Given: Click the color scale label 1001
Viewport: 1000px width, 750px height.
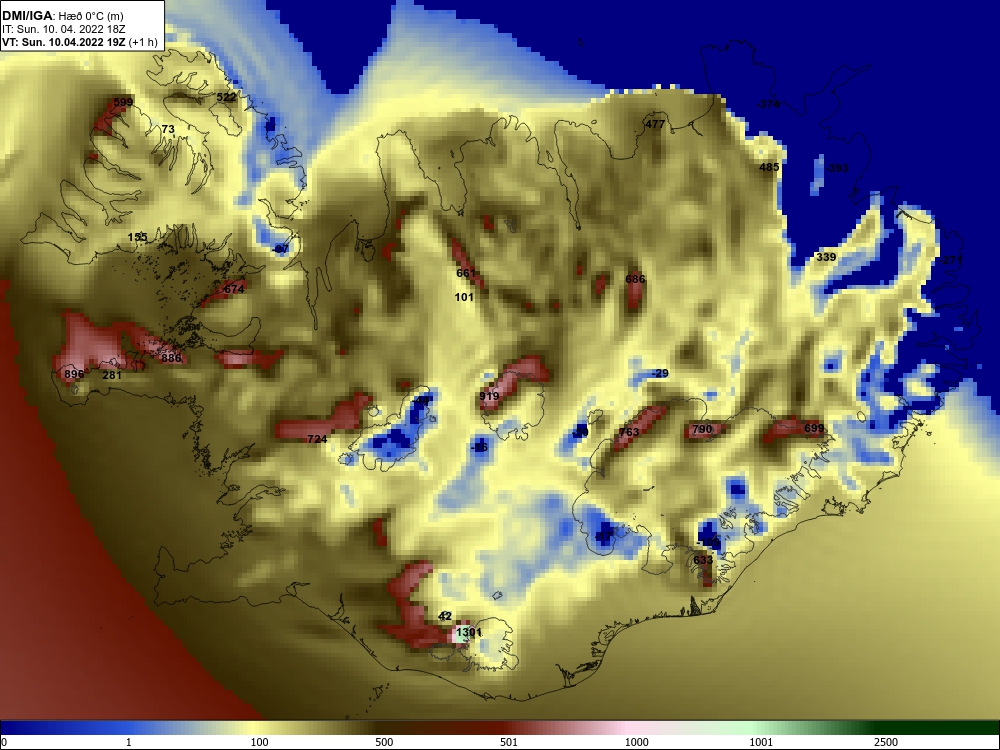Looking at the screenshot, I should pos(761,742).
